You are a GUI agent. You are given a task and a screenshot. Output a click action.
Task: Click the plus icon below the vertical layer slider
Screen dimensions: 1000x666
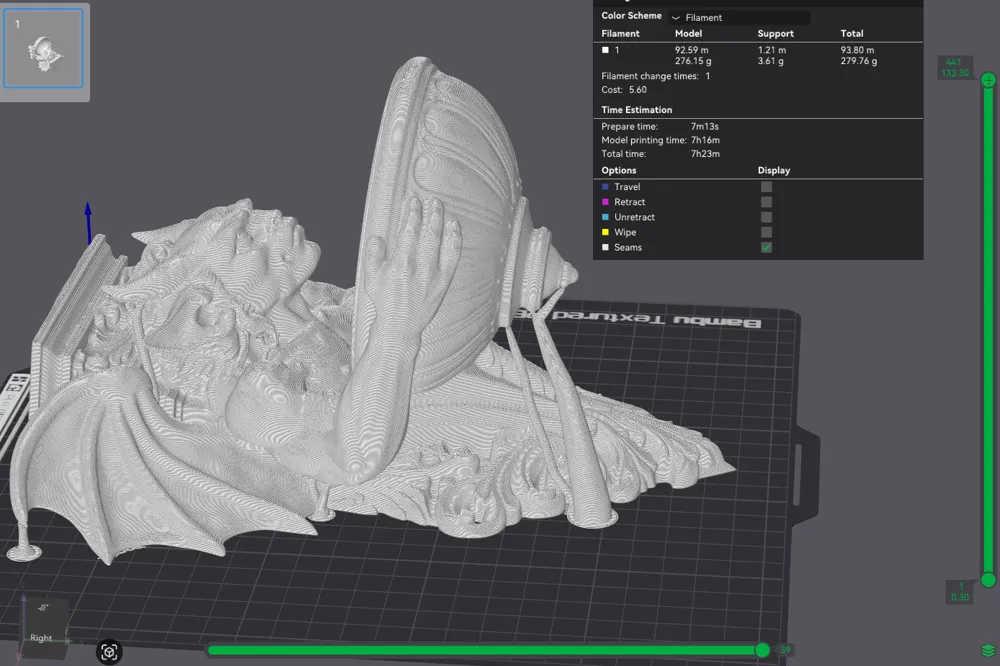pos(988,580)
